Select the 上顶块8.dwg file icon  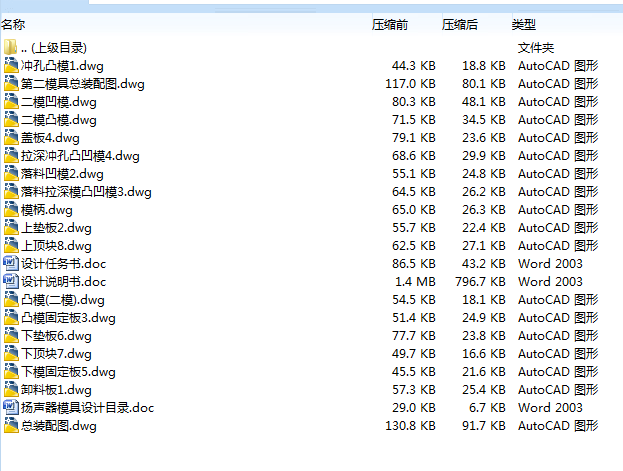11,246
